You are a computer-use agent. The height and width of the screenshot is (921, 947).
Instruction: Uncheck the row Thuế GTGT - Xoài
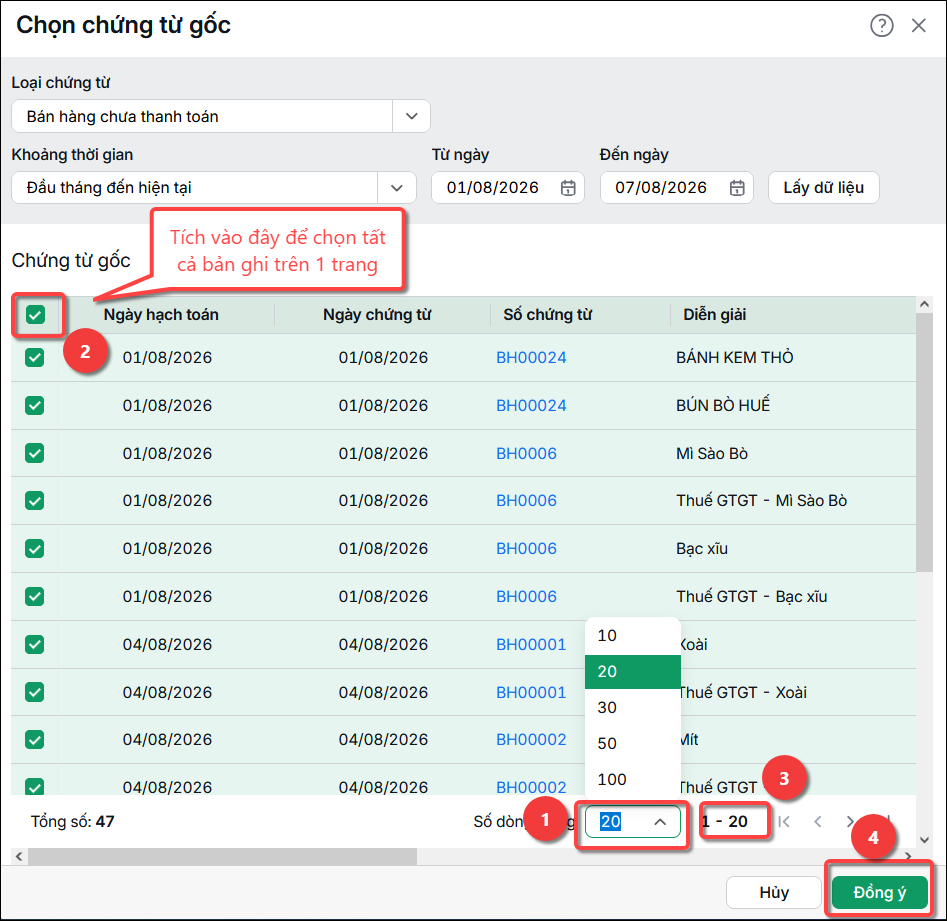[x=34, y=692]
